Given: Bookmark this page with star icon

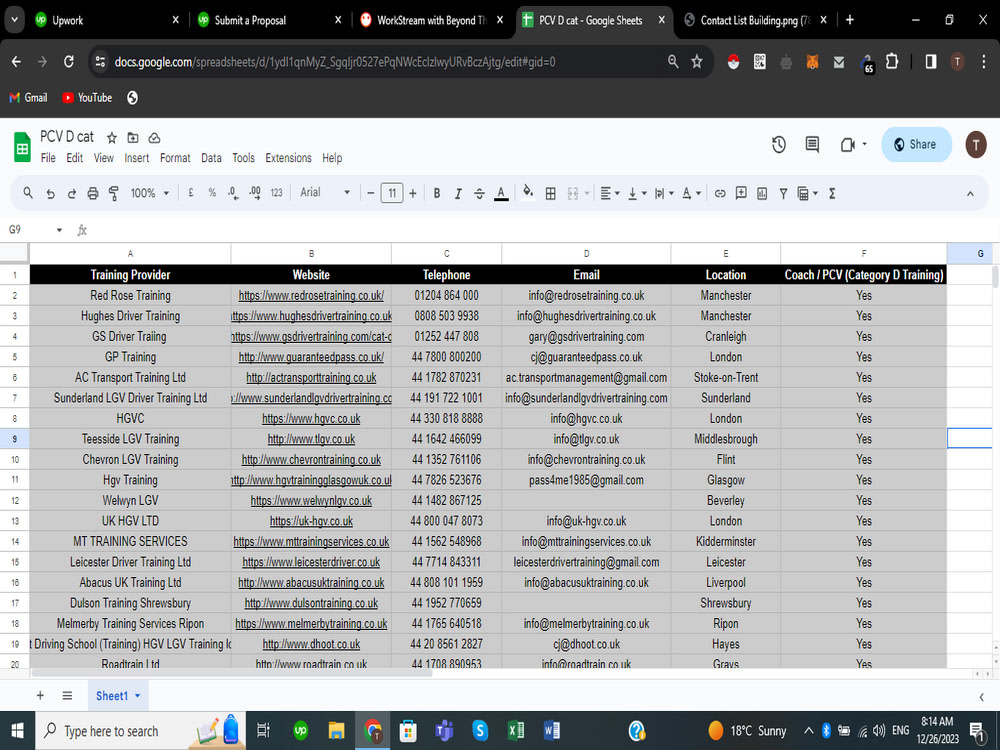Looking at the screenshot, I should click(696, 62).
